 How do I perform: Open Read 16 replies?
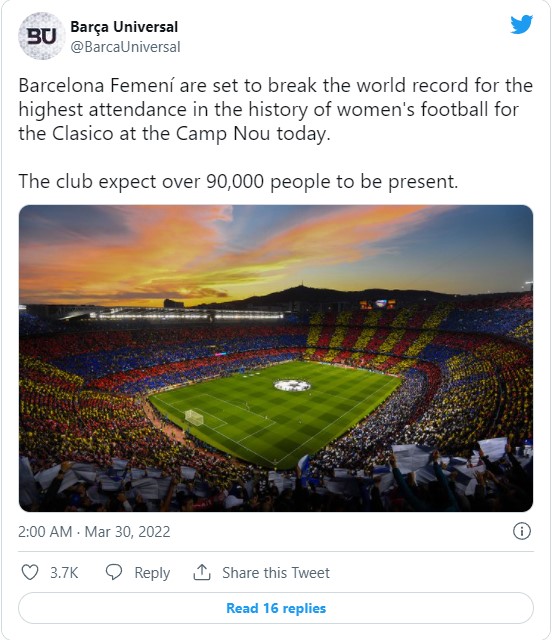(276, 608)
